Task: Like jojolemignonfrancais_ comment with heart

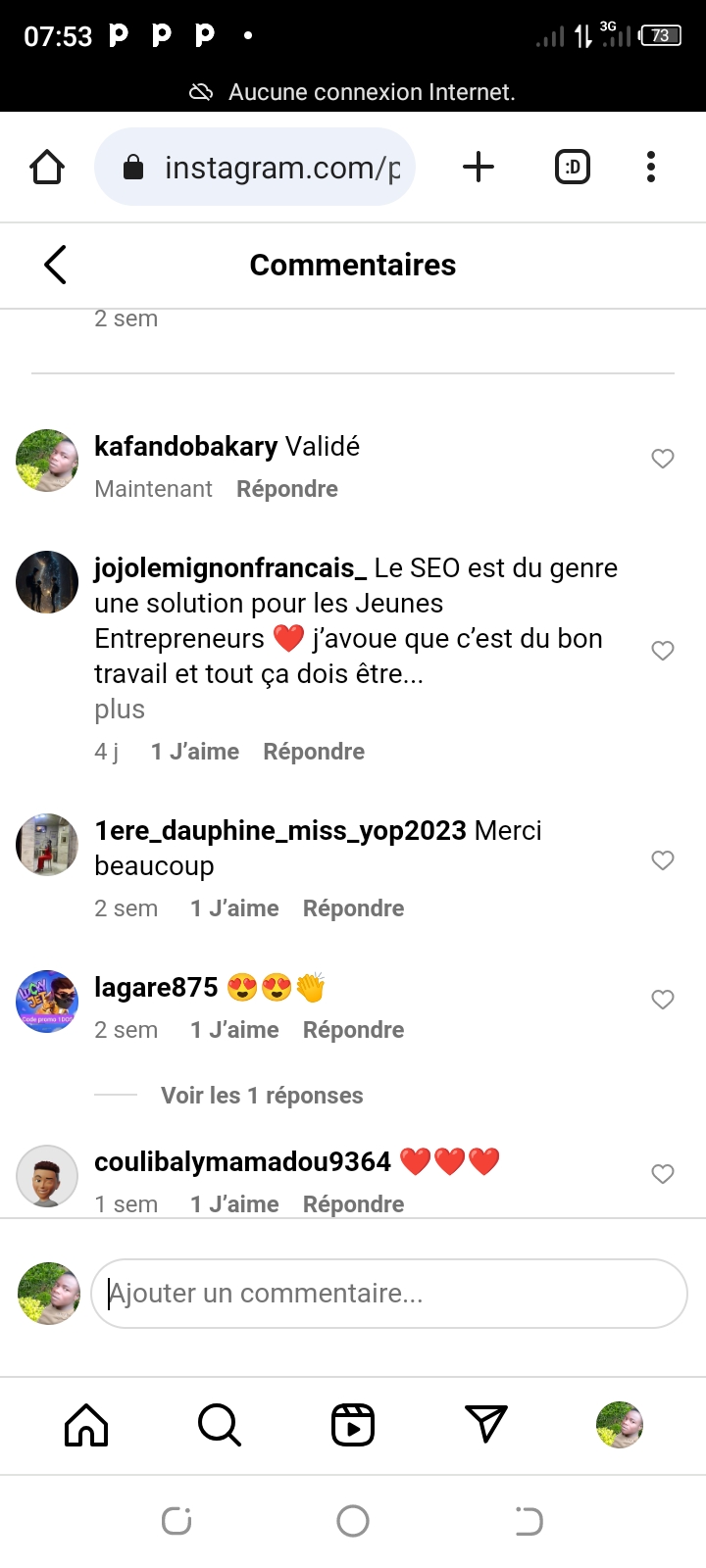Action: (663, 651)
